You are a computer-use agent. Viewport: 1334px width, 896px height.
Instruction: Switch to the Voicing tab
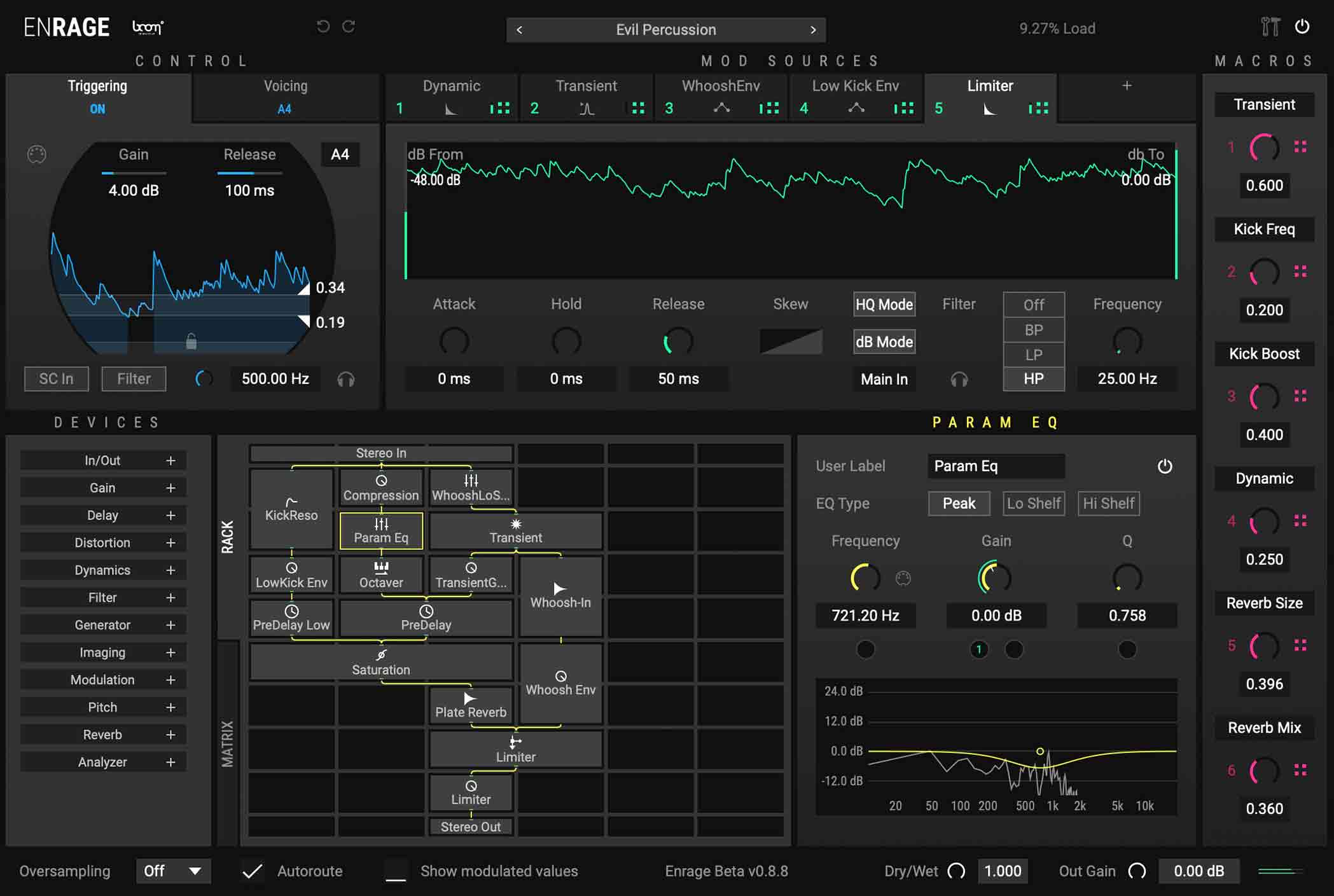285,96
